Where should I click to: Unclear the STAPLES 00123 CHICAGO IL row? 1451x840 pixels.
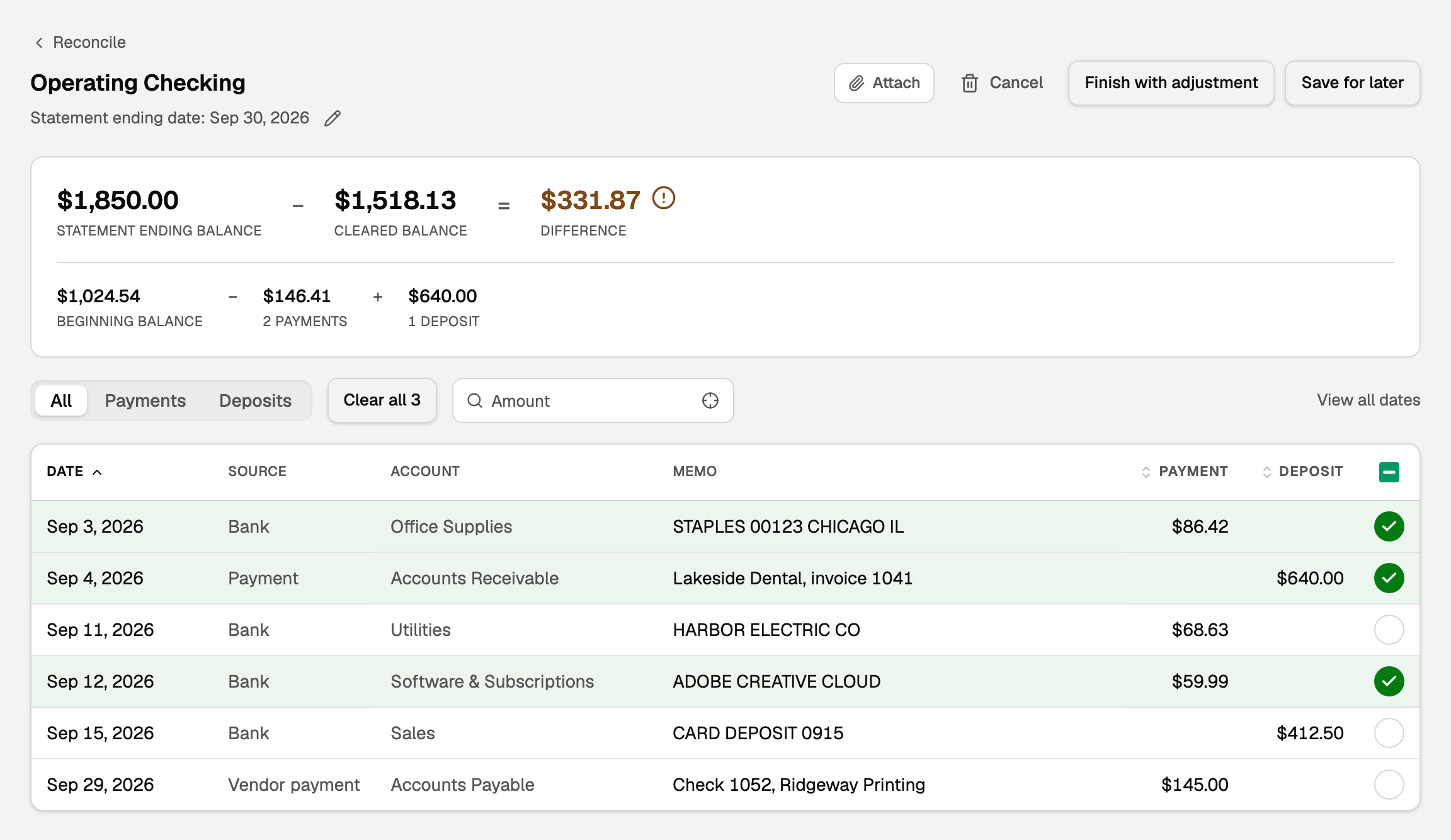[x=1389, y=526]
